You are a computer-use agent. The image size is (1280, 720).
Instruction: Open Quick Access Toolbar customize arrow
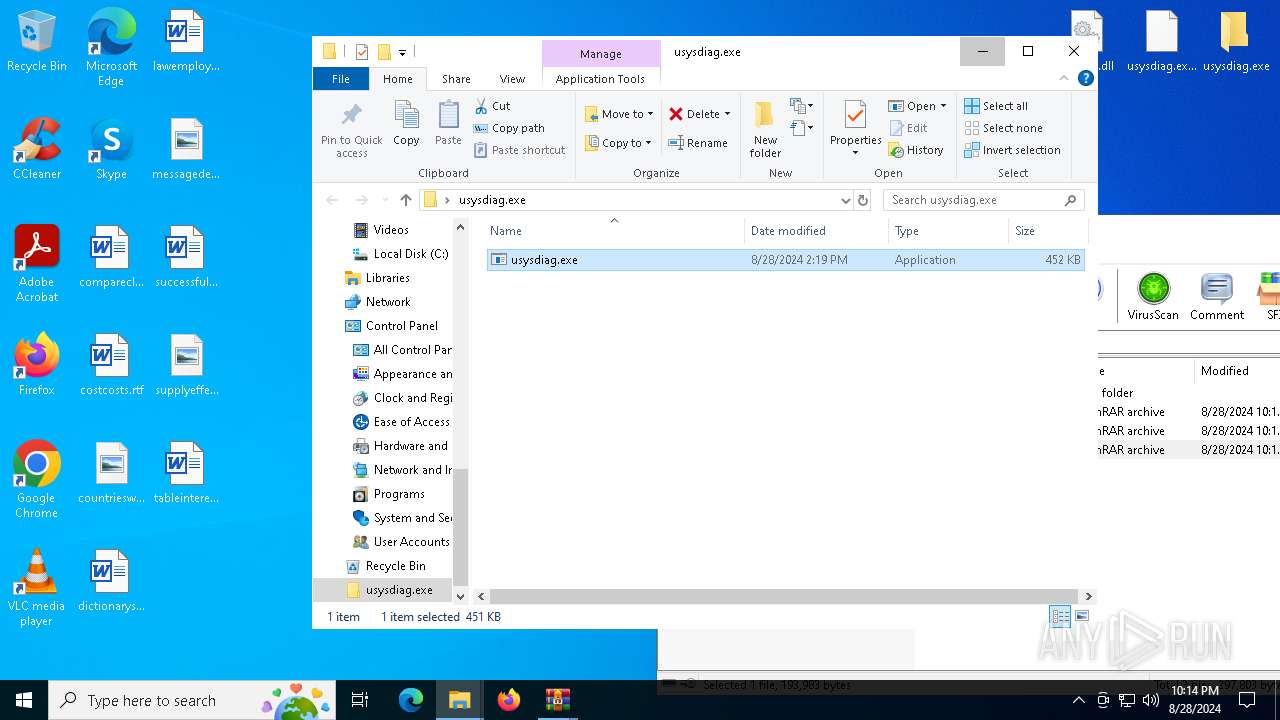point(402,52)
